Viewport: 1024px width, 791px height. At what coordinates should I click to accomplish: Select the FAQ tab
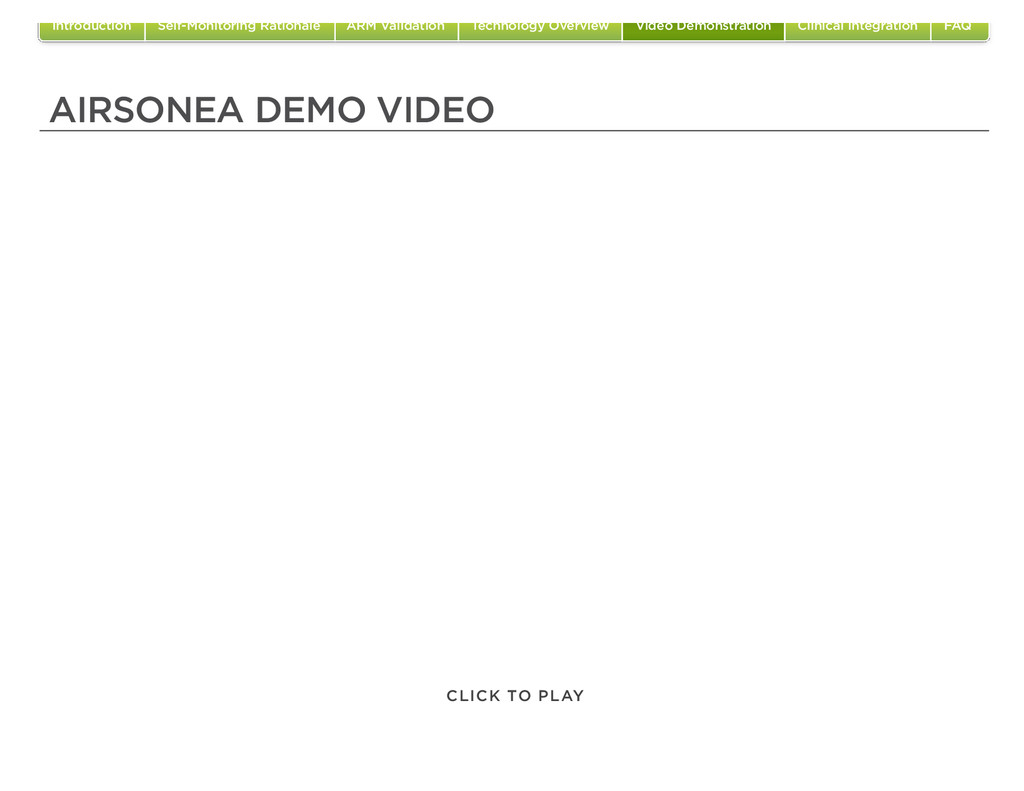coord(959,31)
